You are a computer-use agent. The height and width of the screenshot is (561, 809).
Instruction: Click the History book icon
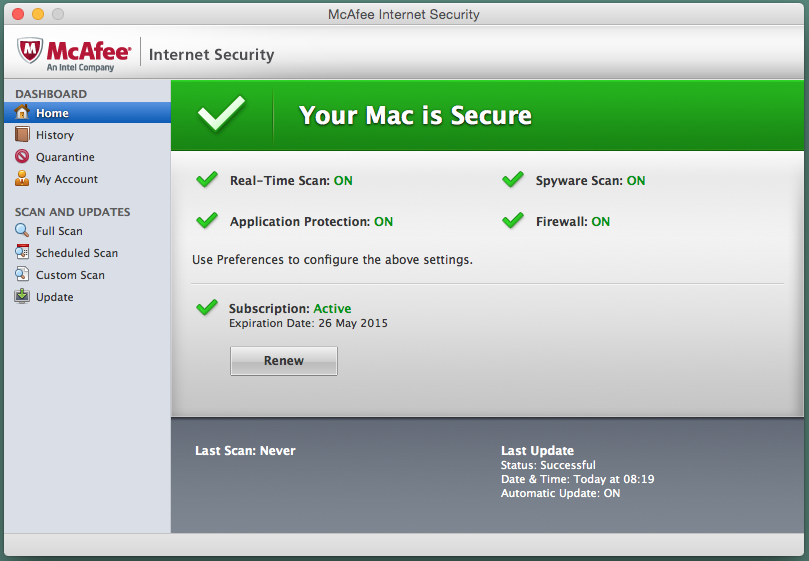pyautogui.click(x=22, y=135)
